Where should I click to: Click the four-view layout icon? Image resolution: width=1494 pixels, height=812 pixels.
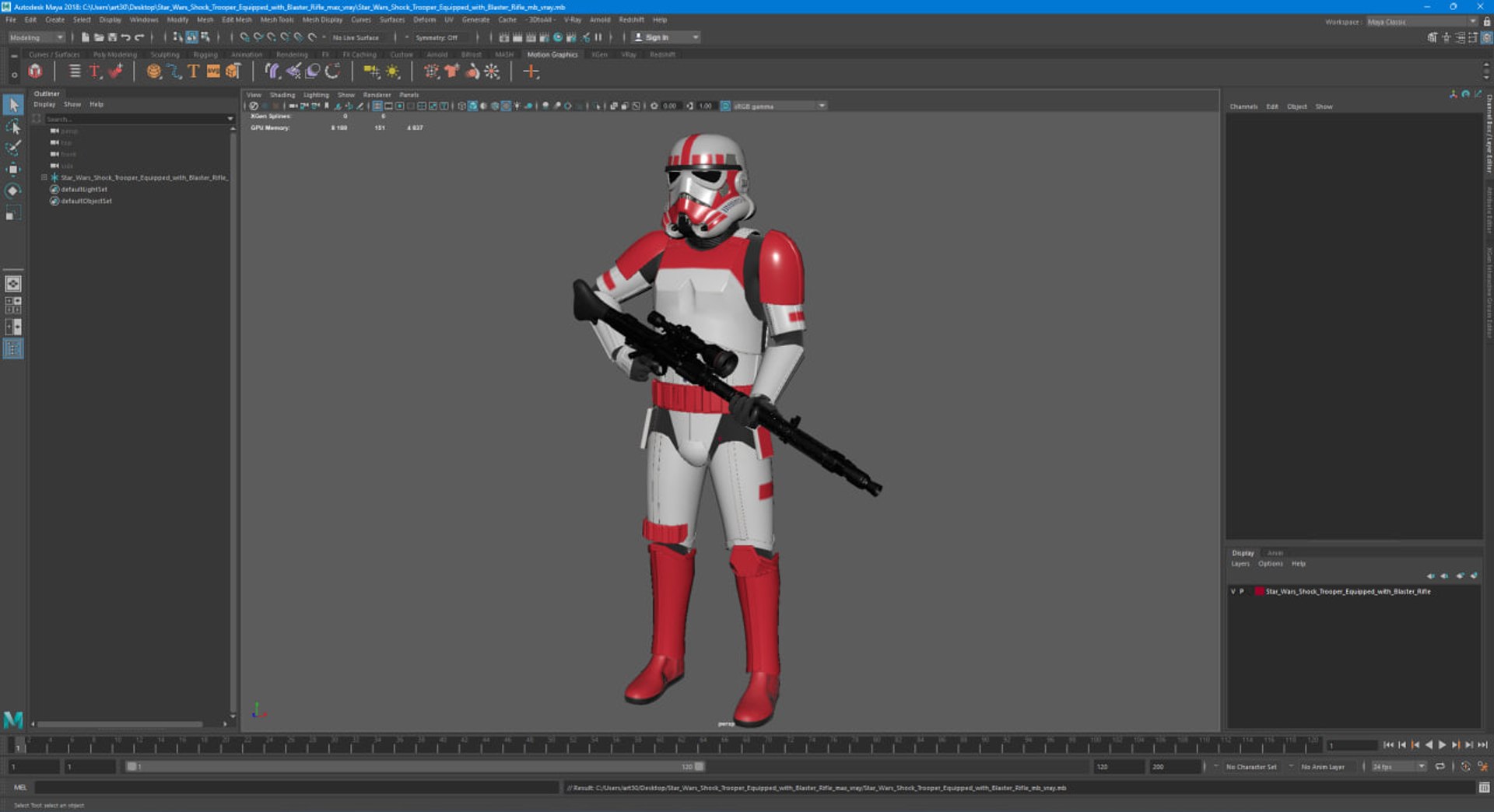[13, 306]
